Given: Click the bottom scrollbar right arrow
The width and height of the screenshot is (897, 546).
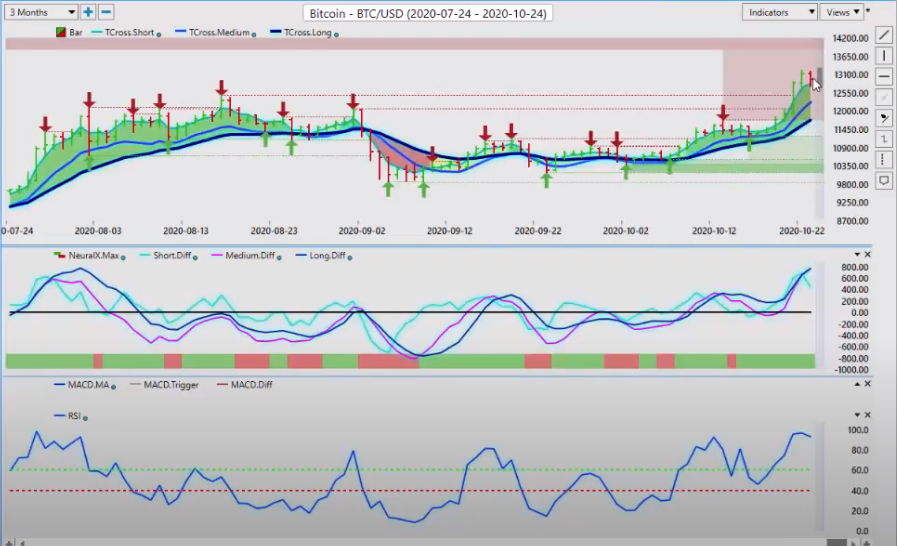Looking at the screenshot, I should click(855, 543).
